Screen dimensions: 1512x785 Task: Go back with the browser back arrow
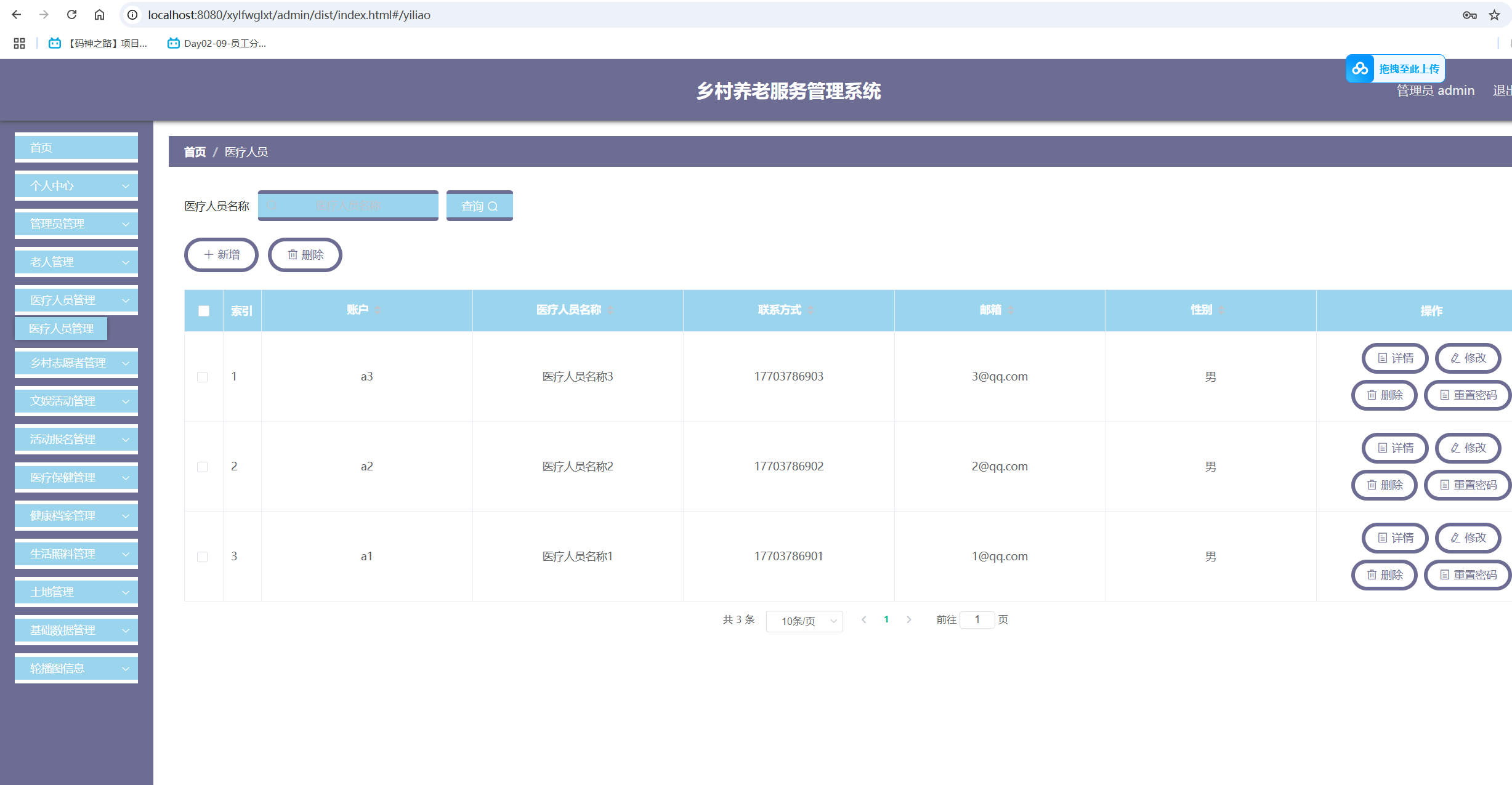click(17, 15)
